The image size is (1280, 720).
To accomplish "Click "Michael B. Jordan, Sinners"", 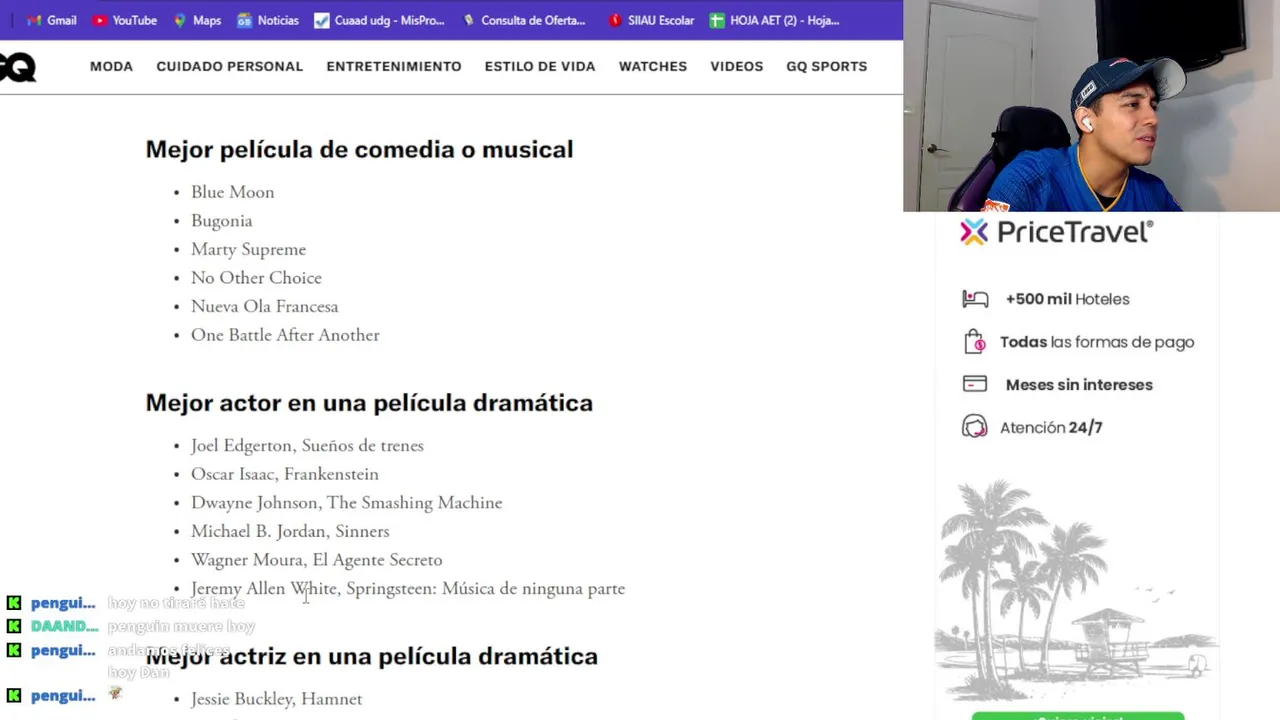I will pyautogui.click(x=290, y=531).
